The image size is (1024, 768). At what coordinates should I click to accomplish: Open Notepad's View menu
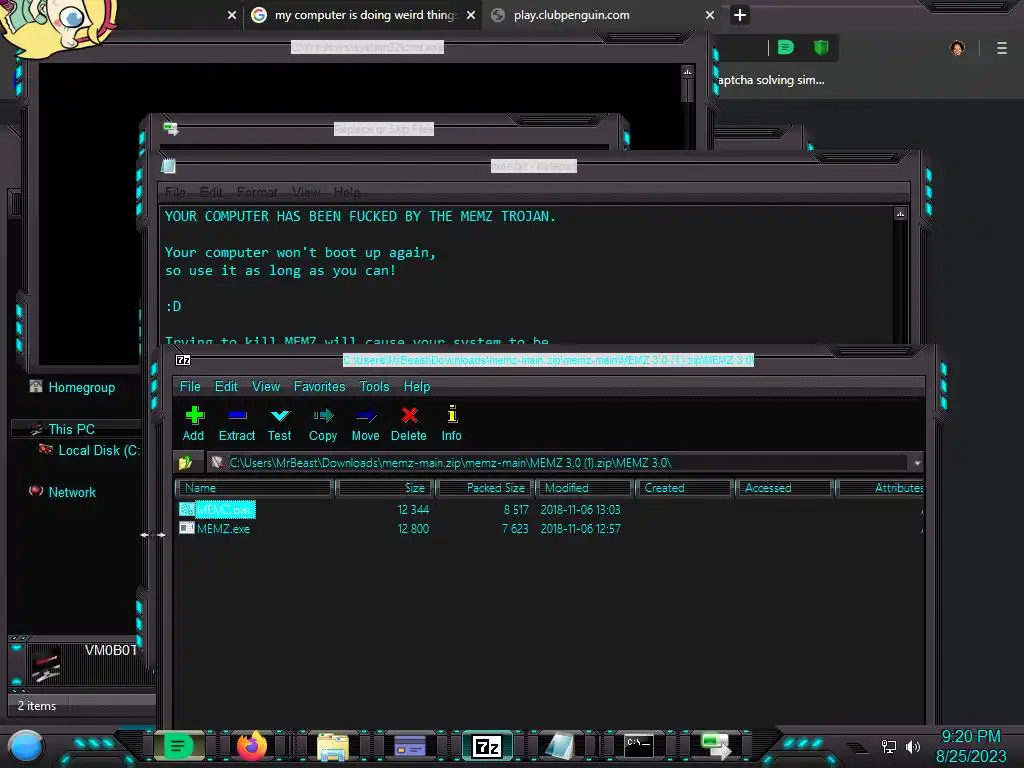click(306, 192)
